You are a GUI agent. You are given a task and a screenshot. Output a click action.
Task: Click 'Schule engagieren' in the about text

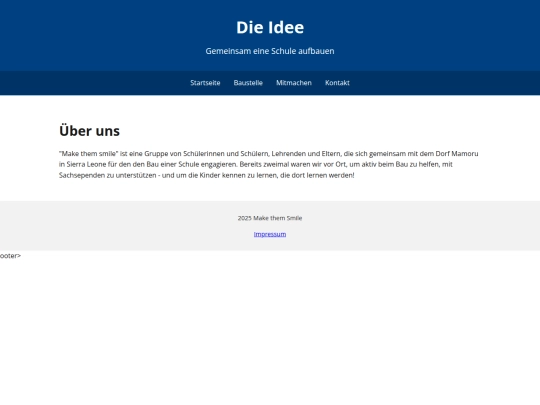tap(208, 164)
